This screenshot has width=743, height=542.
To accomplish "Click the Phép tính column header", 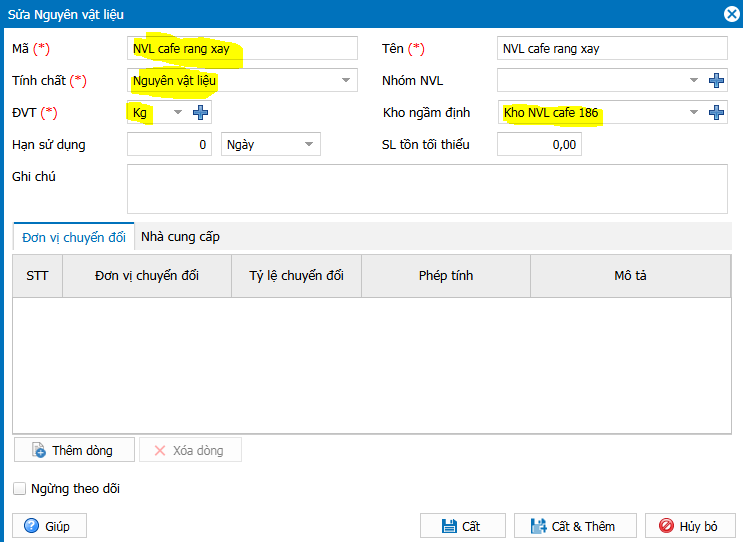I will (x=446, y=276).
